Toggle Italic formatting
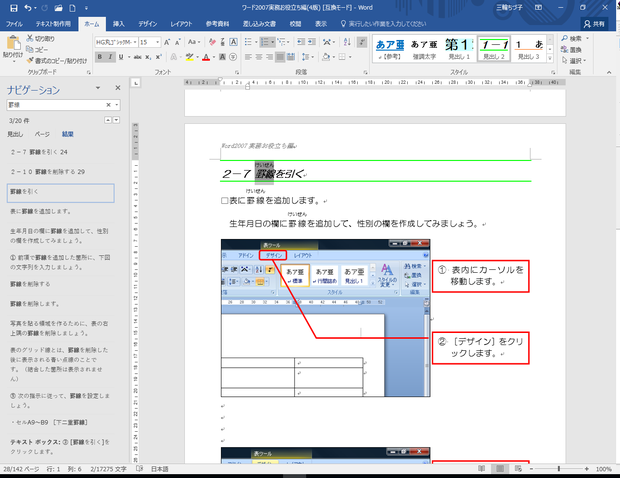 click(x=110, y=57)
